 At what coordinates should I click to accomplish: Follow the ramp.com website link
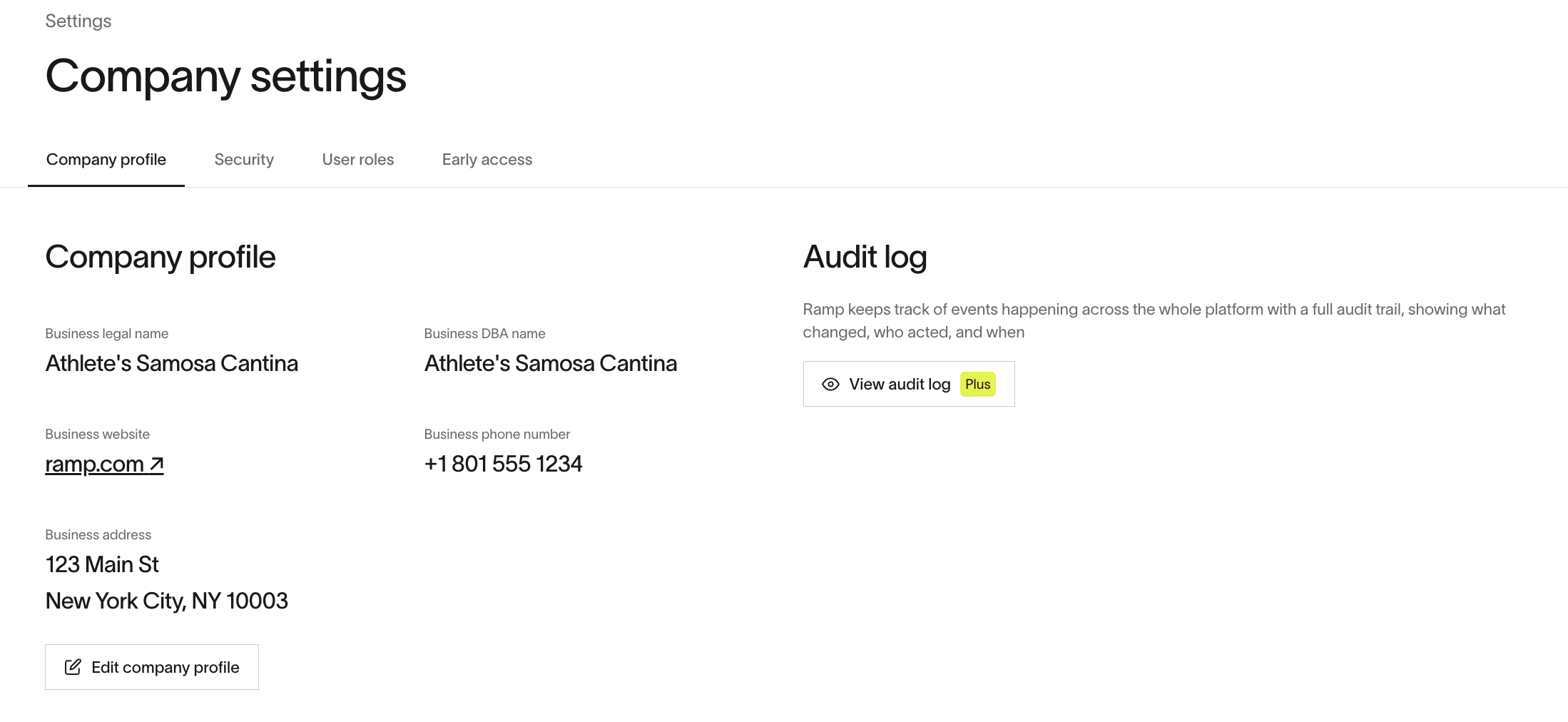coord(94,464)
